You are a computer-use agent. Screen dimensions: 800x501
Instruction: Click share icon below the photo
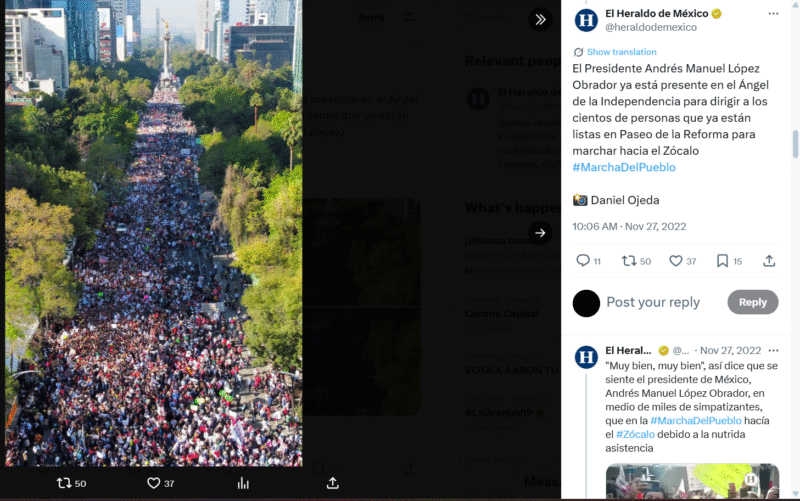tap(333, 483)
